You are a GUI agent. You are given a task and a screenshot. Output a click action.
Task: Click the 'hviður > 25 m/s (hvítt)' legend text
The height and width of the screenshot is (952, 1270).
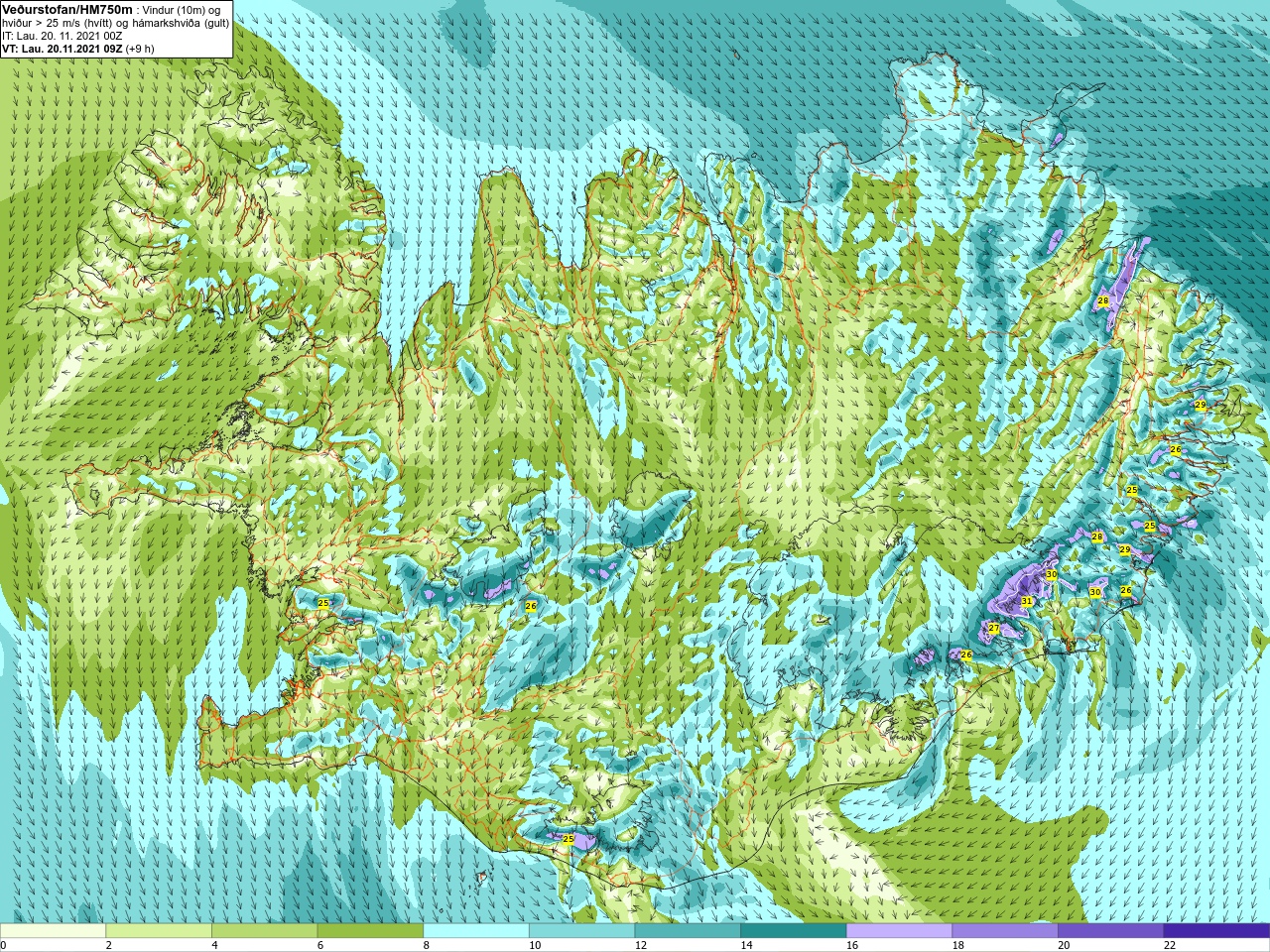pos(59,22)
